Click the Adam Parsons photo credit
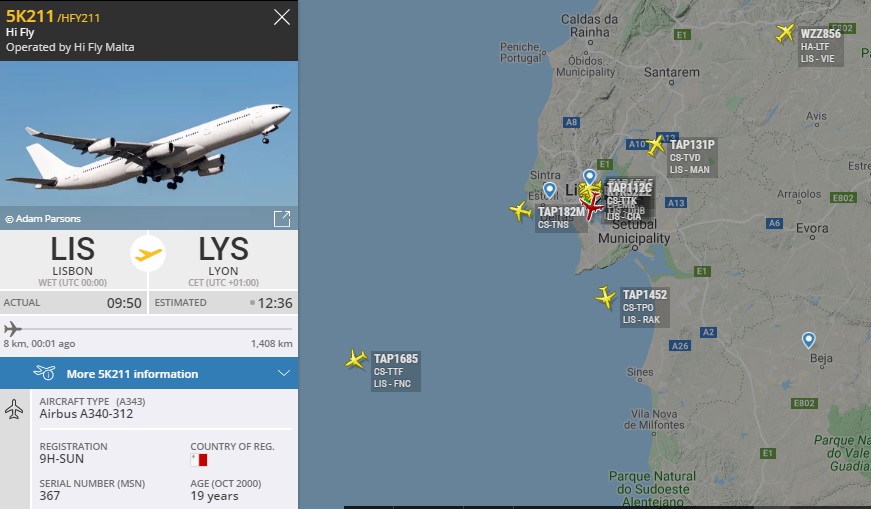871x509 pixels. click(43, 219)
